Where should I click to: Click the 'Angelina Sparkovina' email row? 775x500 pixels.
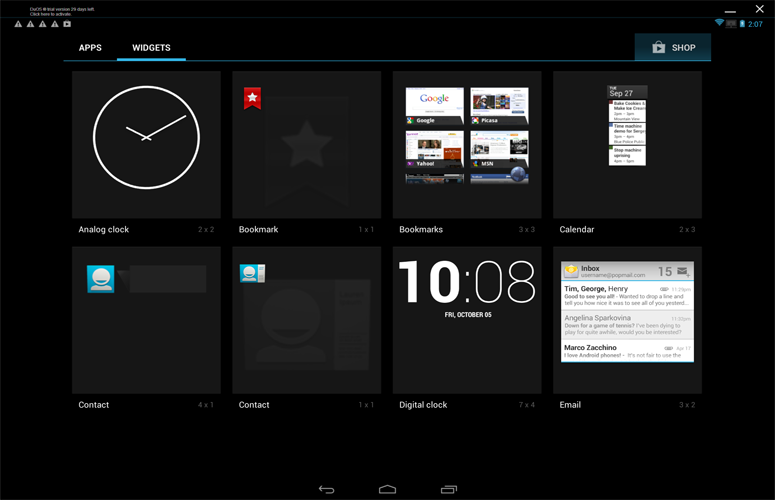pos(627,325)
